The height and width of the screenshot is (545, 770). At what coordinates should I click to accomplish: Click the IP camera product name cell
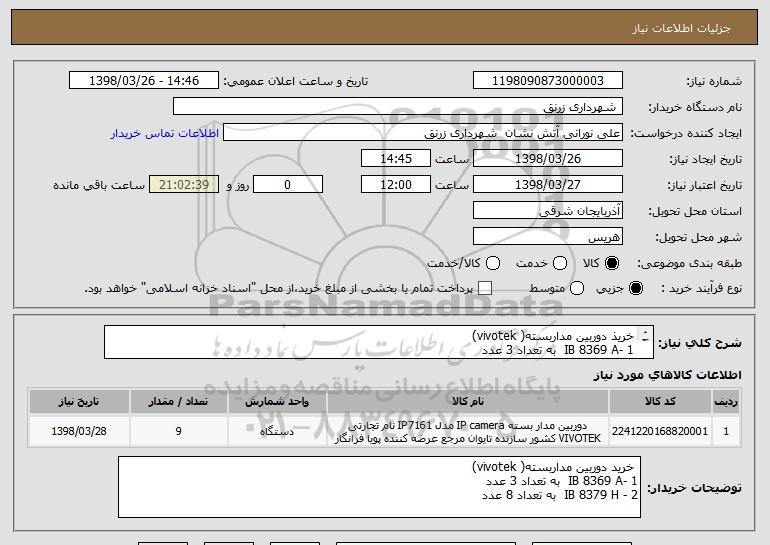click(468, 431)
